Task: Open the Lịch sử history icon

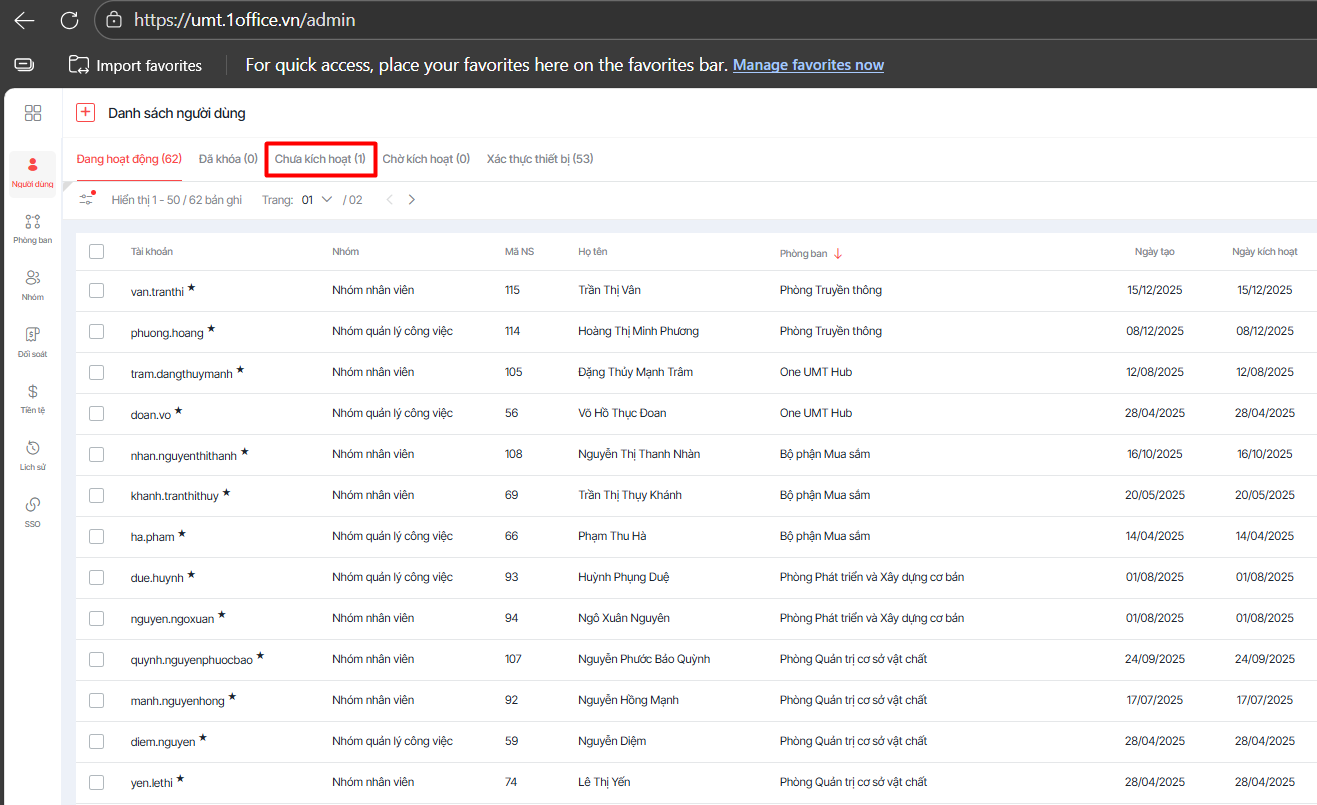Action: 33,448
